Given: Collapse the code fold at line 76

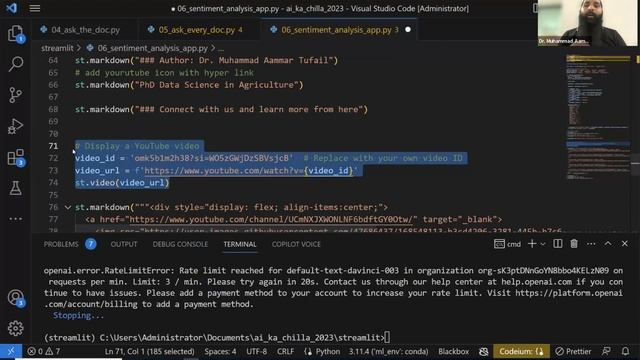Looking at the screenshot, I should pos(68,207).
